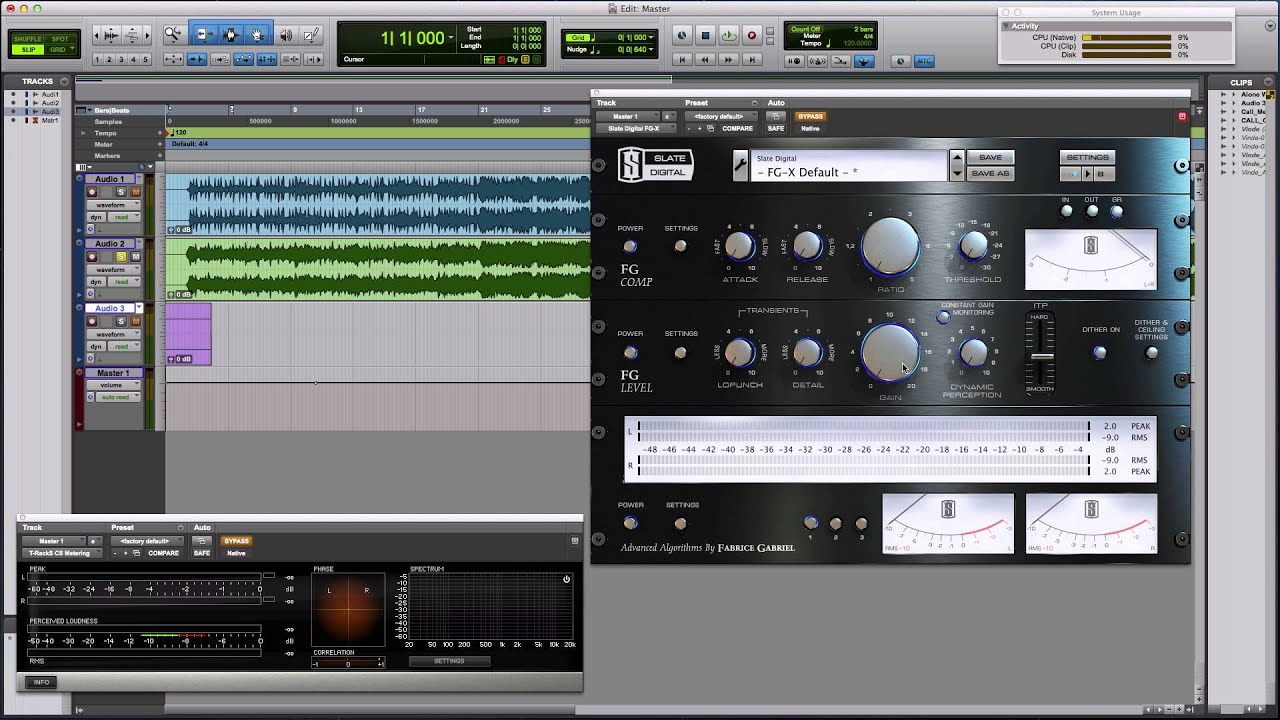Toggle FG Comp power switch
This screenshot has width=1280, height=720.
click(630, 246)
